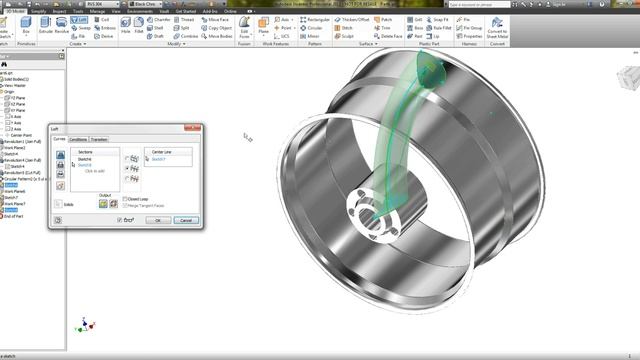The width and height of the screenshot is (640, 360).
Task: Choose surface output in Loft dialog
Action: 113,203
